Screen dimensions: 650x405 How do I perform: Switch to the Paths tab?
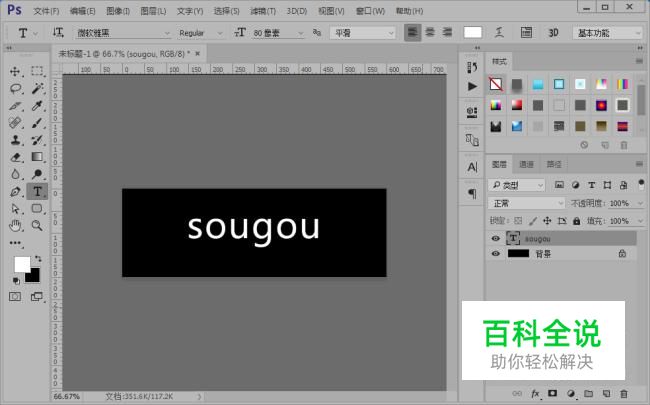[x=554, y=164]
